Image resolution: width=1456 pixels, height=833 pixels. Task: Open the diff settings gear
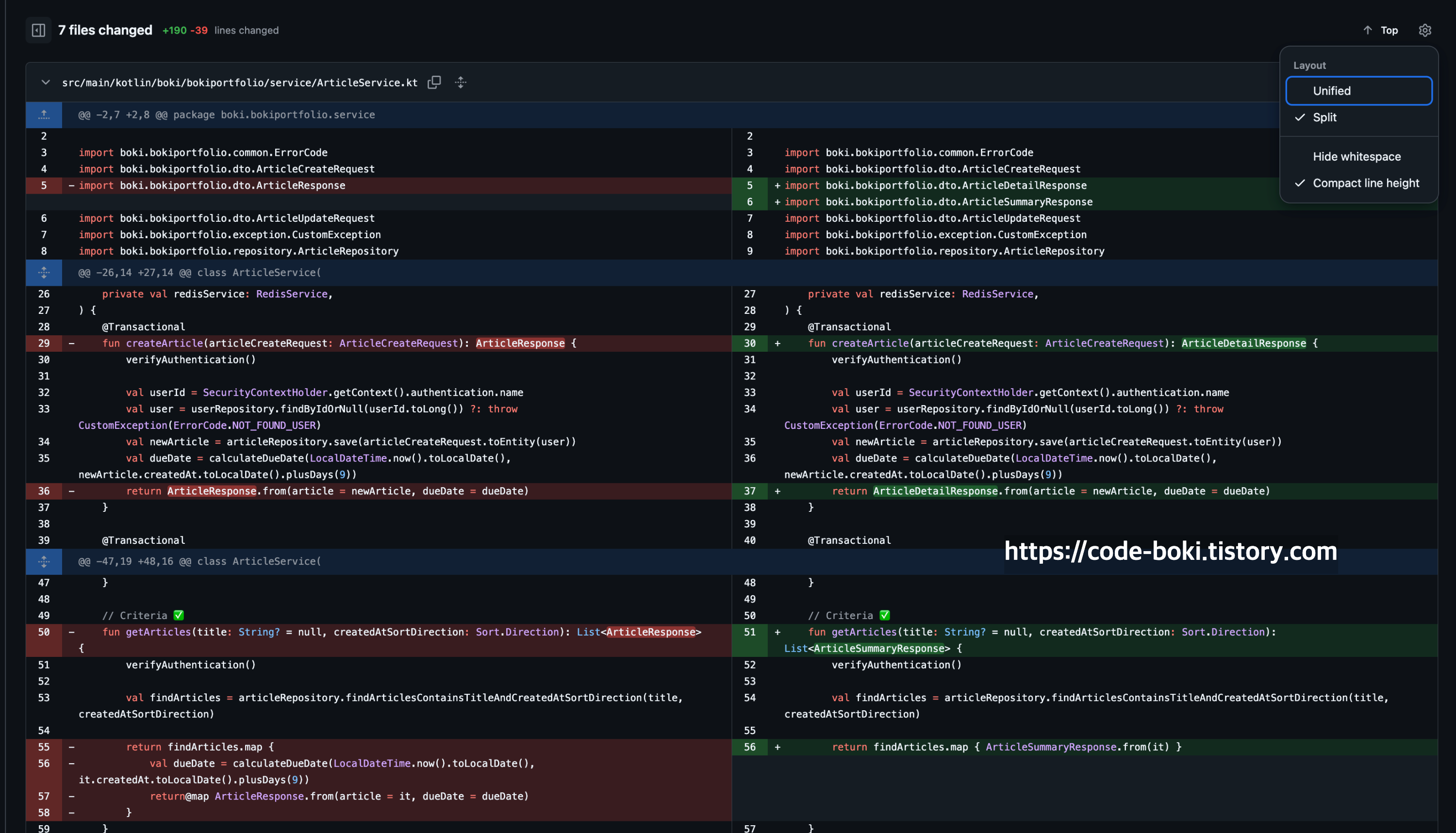tap(1424, 31)
